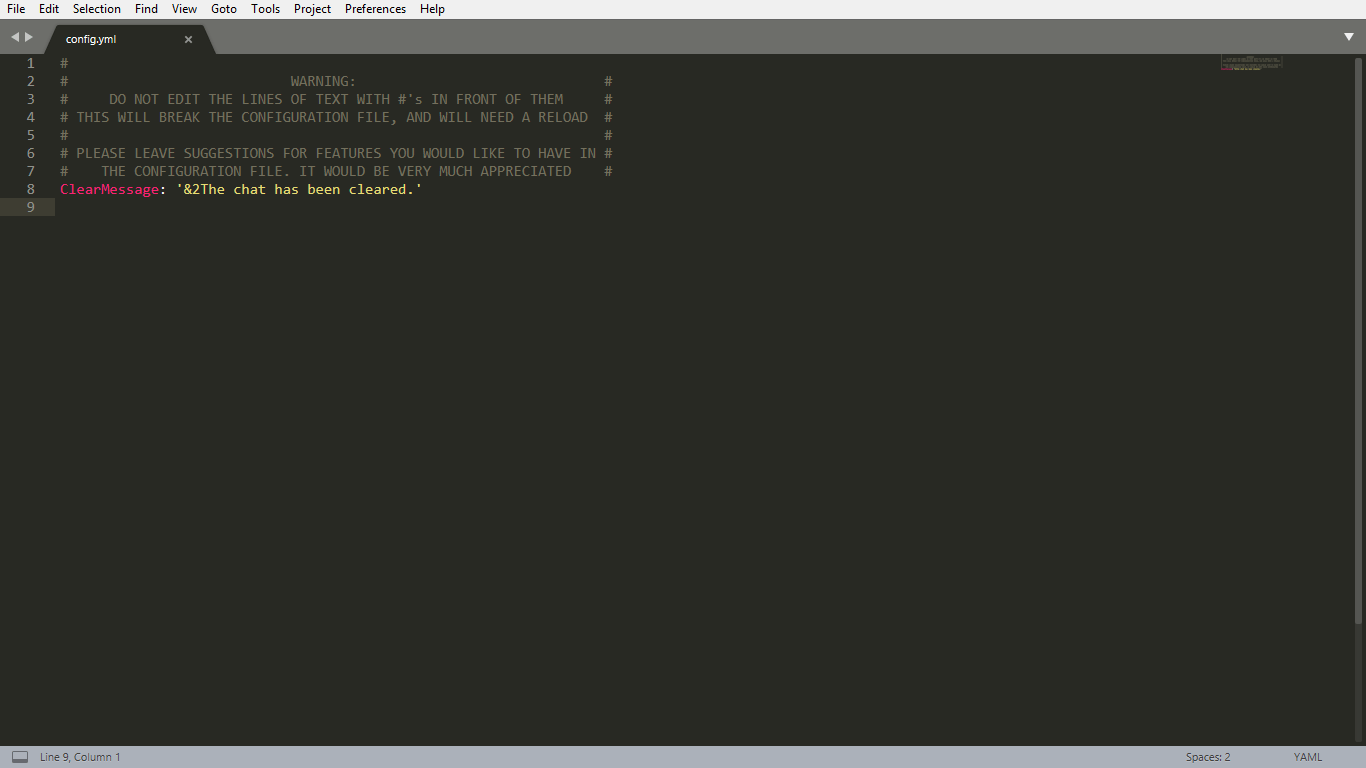Open the Goto menu

pos(224,9)
